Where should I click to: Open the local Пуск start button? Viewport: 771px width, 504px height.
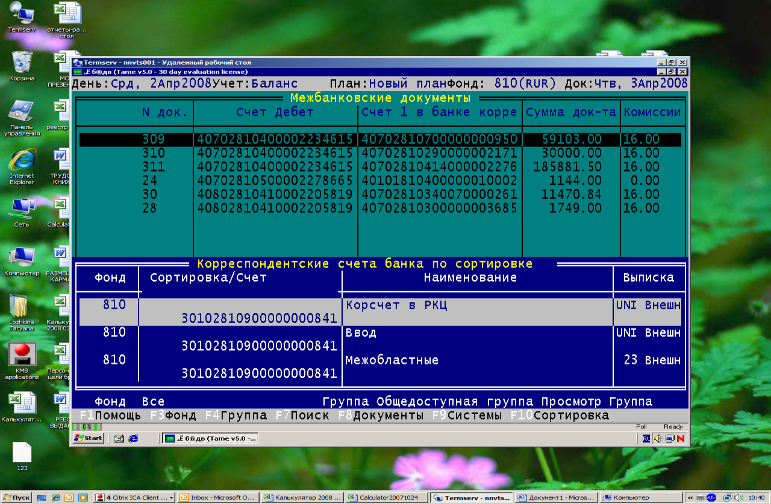(x=16, y=498)
